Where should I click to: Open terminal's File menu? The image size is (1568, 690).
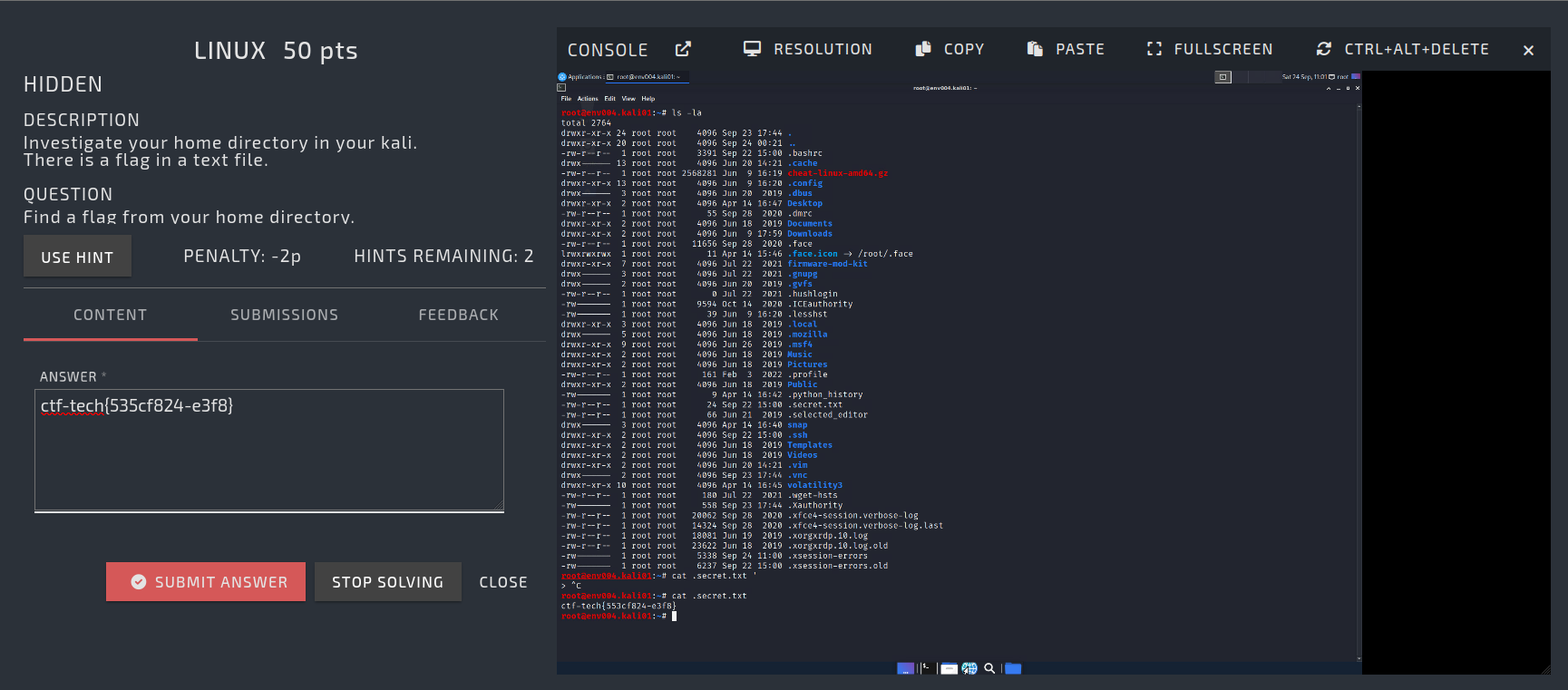tap(566, 99)
